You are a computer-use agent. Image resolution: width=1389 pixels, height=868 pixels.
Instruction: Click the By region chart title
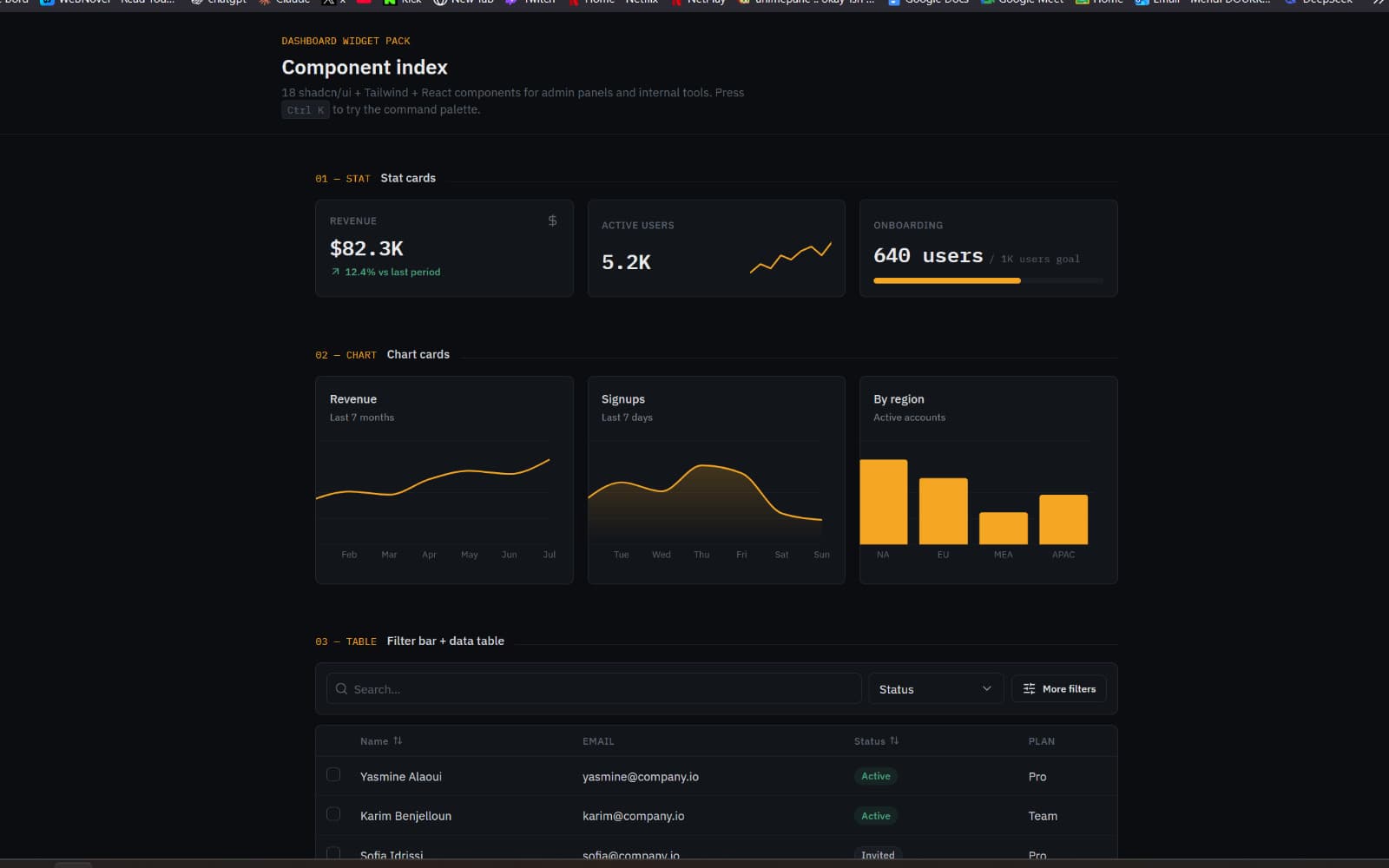click(899, 399)
